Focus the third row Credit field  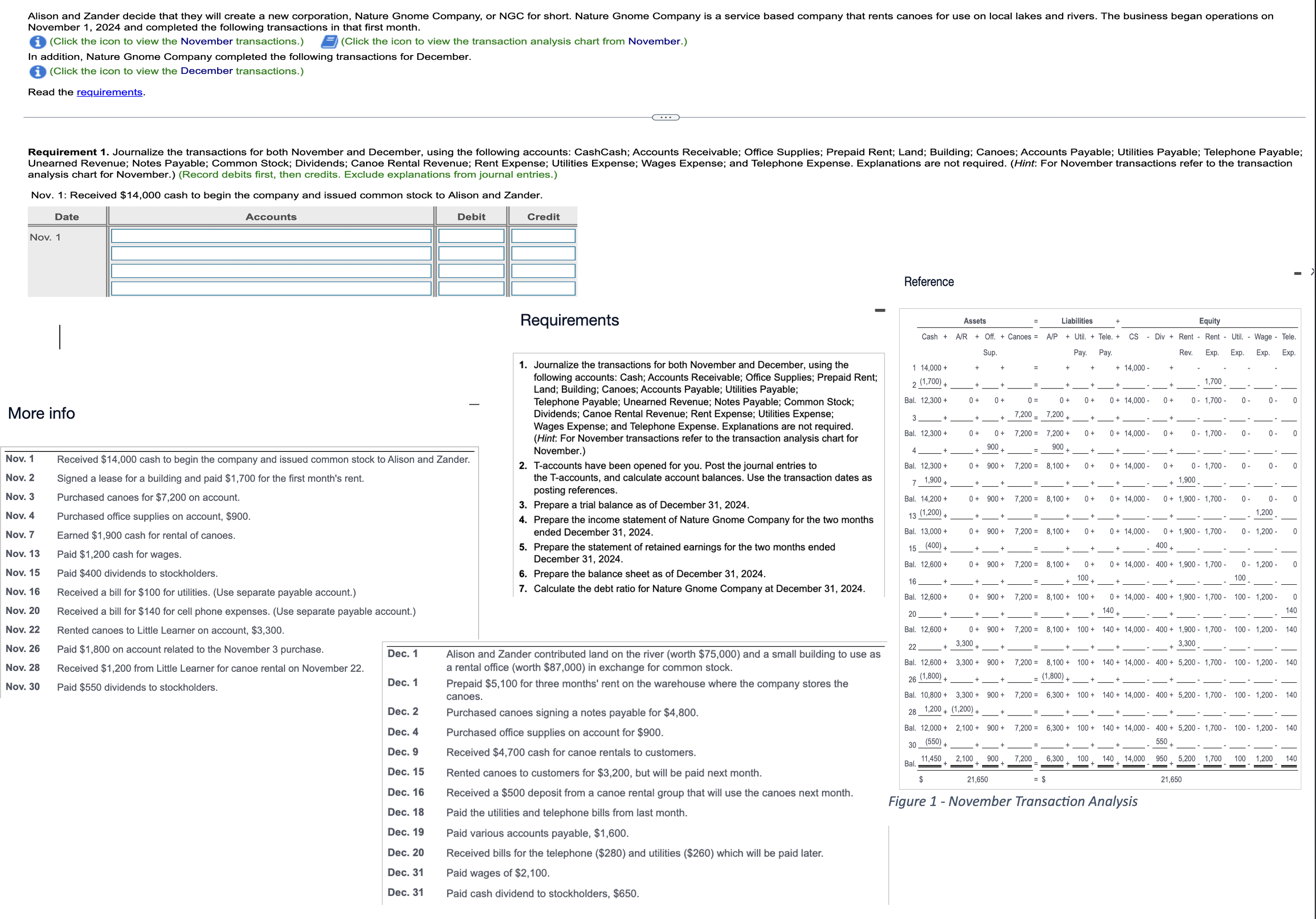coord(543,271)
